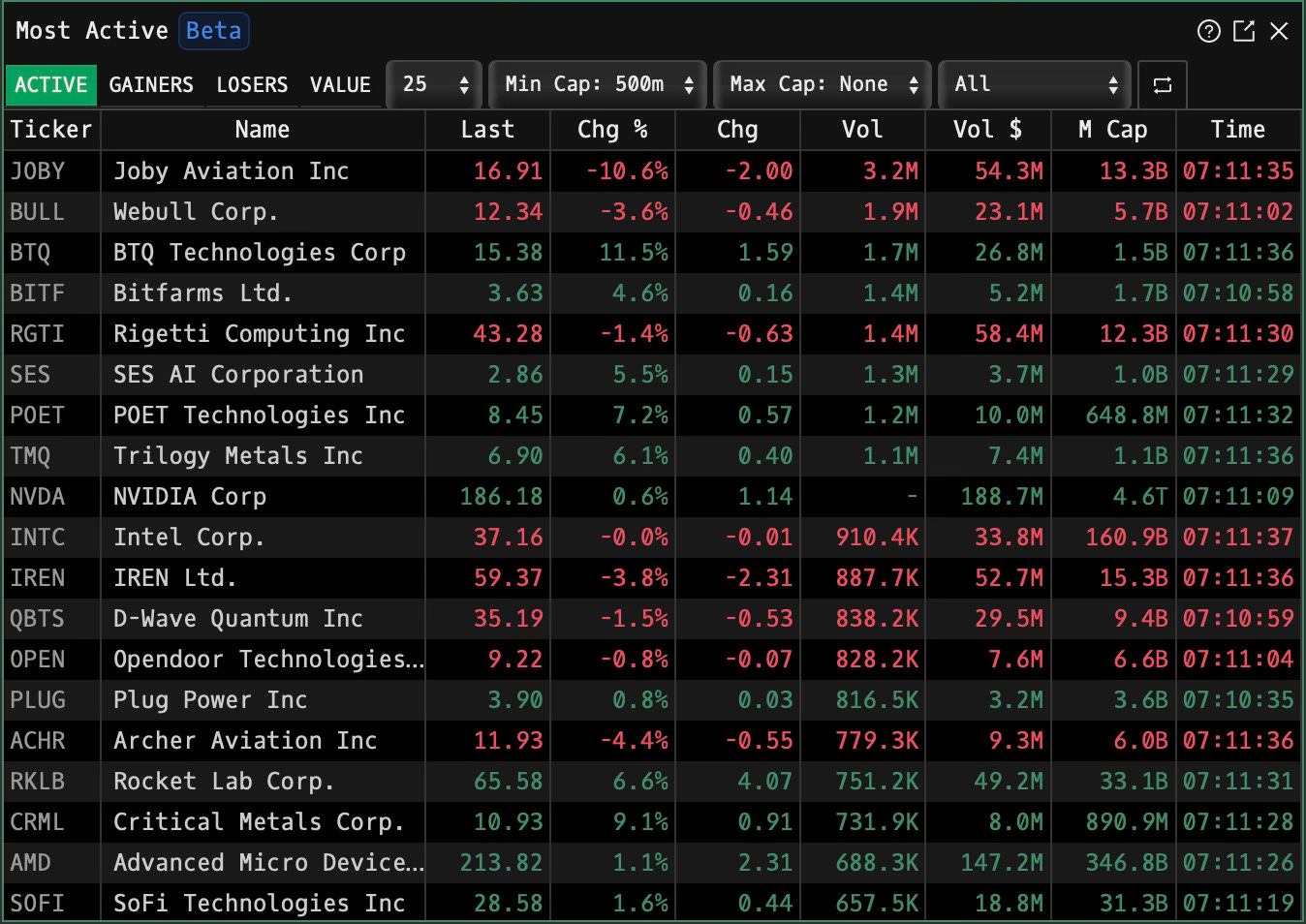The height and width of the screenshot is (924, 1306).
Task: Select the RKLB ticker
Action: click(37, 782)
